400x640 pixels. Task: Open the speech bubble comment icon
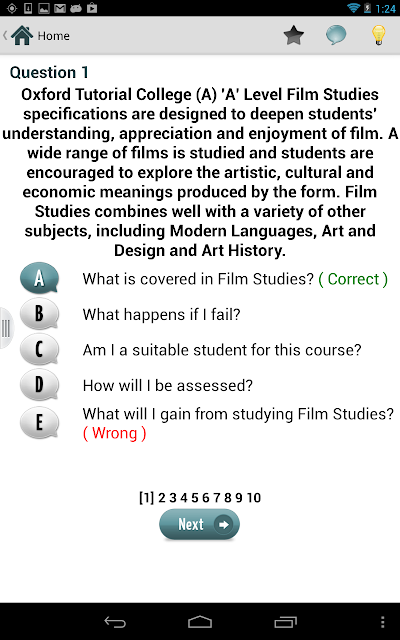pos(336,35)
